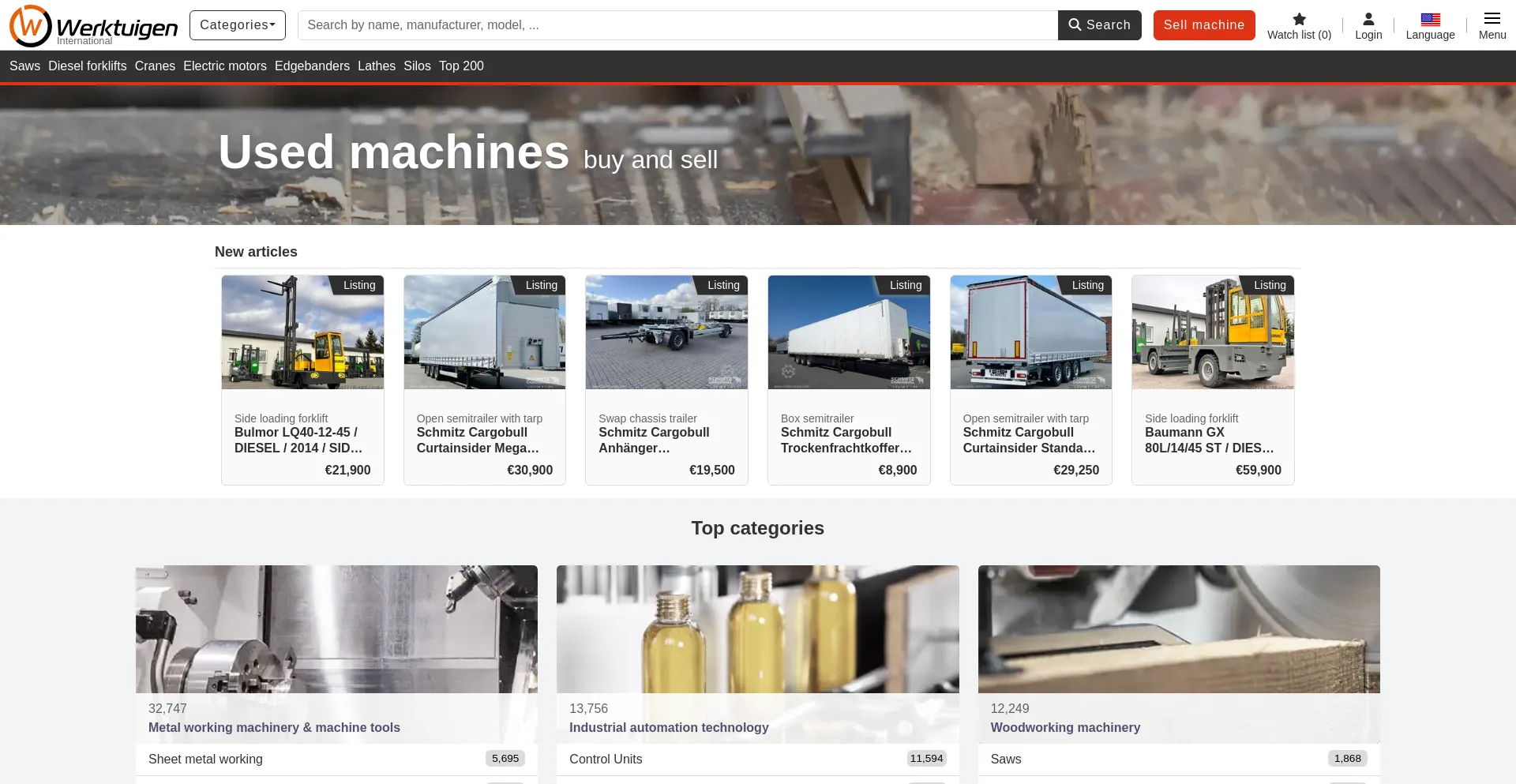Open the Language flag icon

[1430, 19]
